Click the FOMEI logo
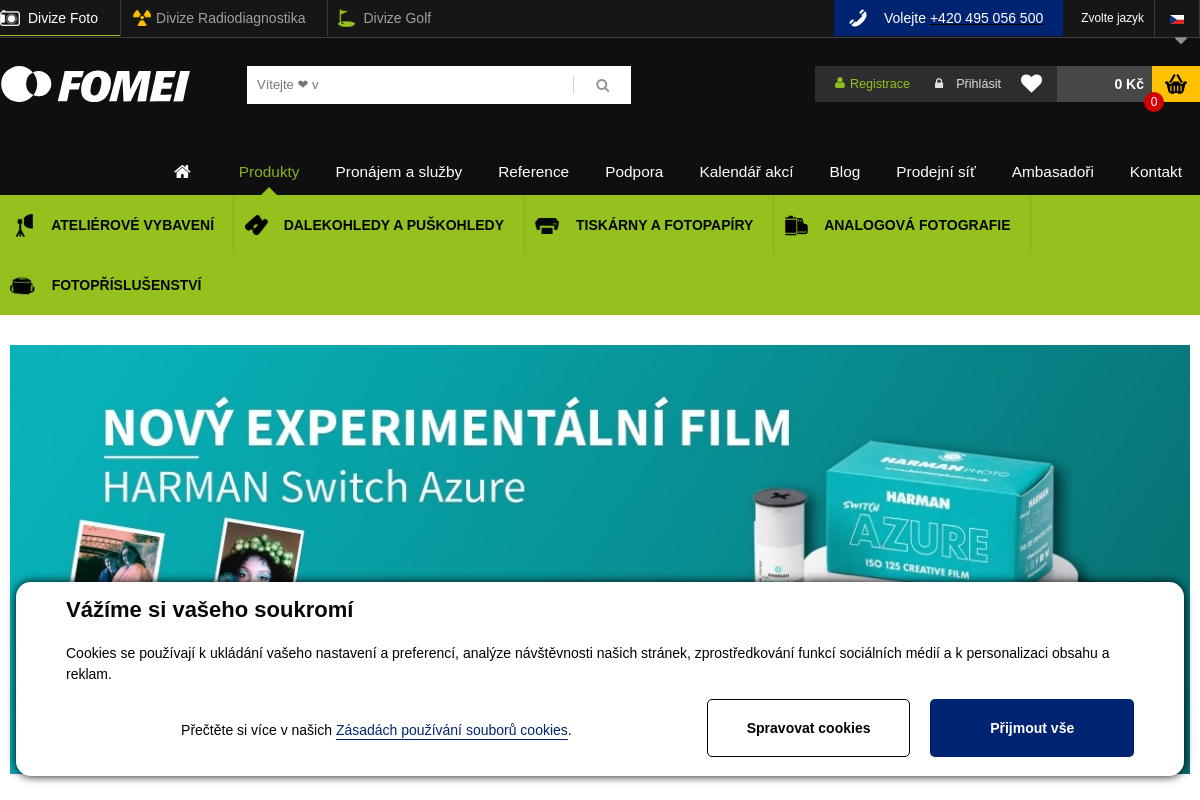 (x=96, y=85)
